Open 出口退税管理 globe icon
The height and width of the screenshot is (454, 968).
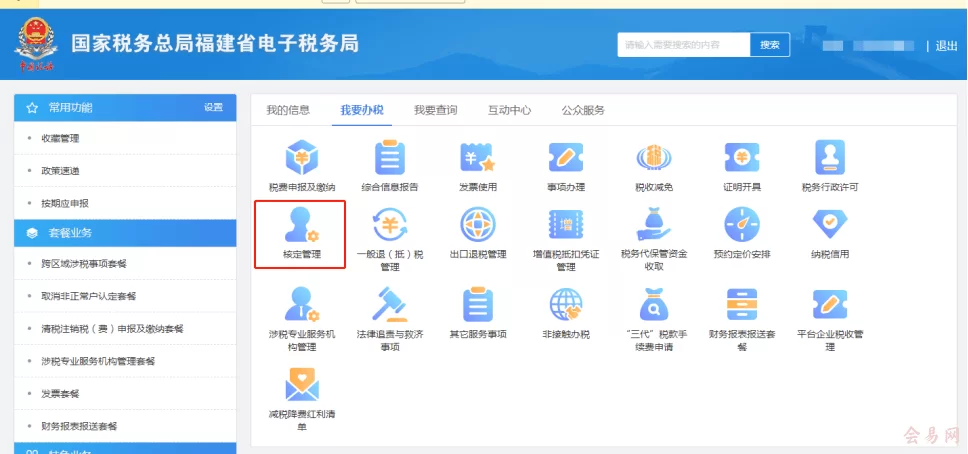(477, 226)
